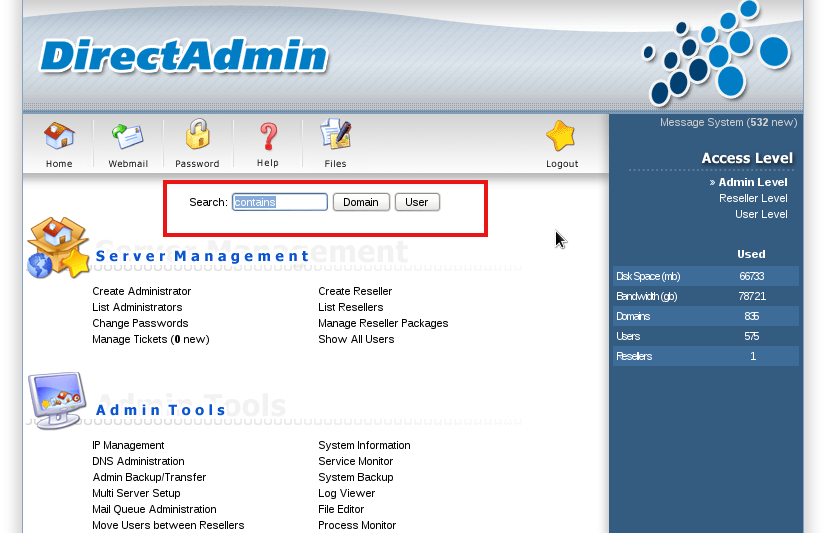The width and height of the screenshot is (831, 533).
Task: Click the Users usage row label
Action: [628, 336]
